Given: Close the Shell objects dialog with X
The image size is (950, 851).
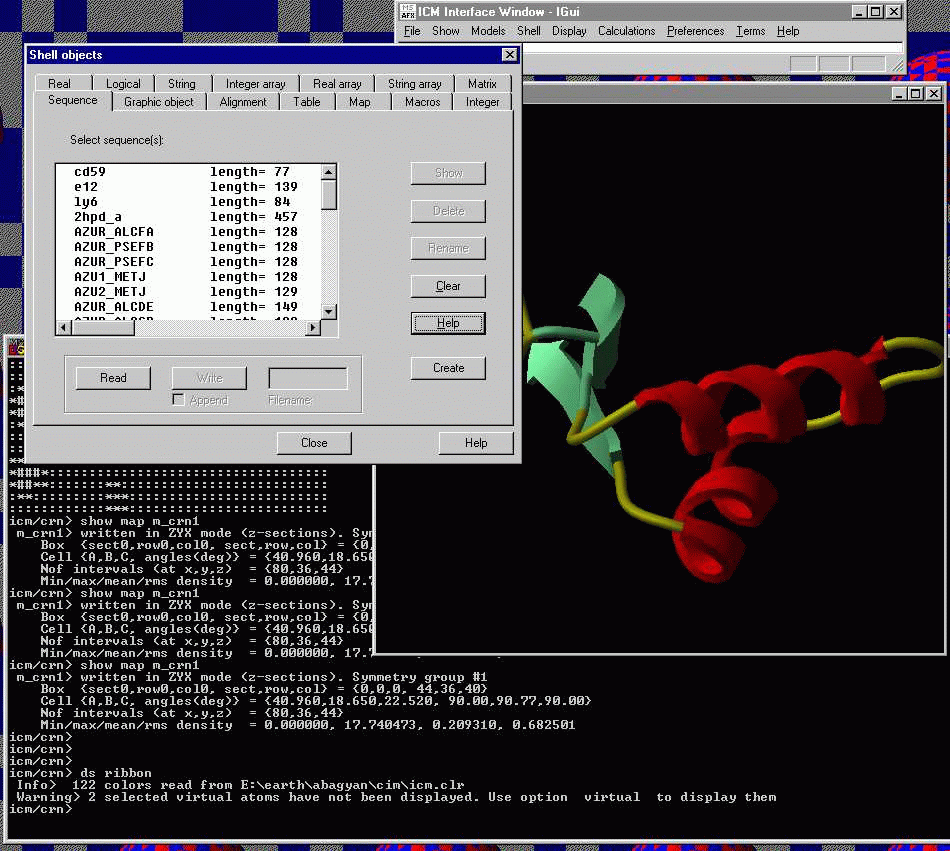Looking at the screenshot, I should click(x=509, y=55).
